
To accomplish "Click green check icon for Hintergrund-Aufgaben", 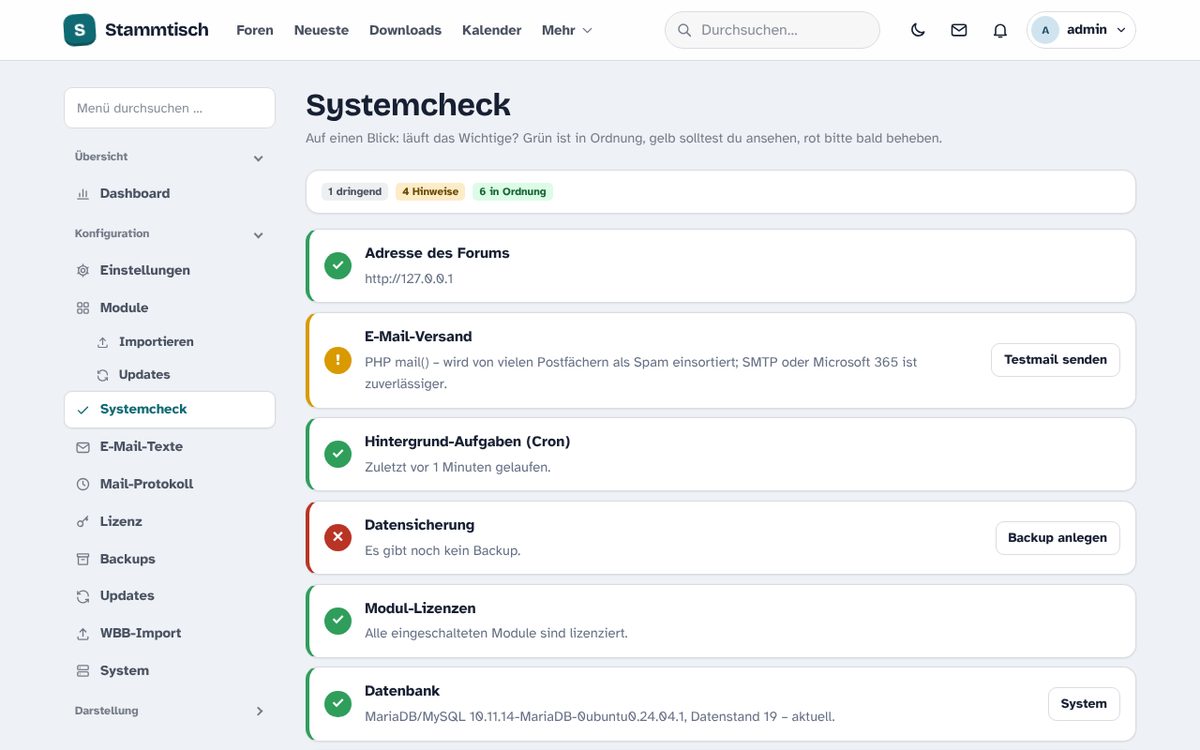I will click(x=338, y=454).
